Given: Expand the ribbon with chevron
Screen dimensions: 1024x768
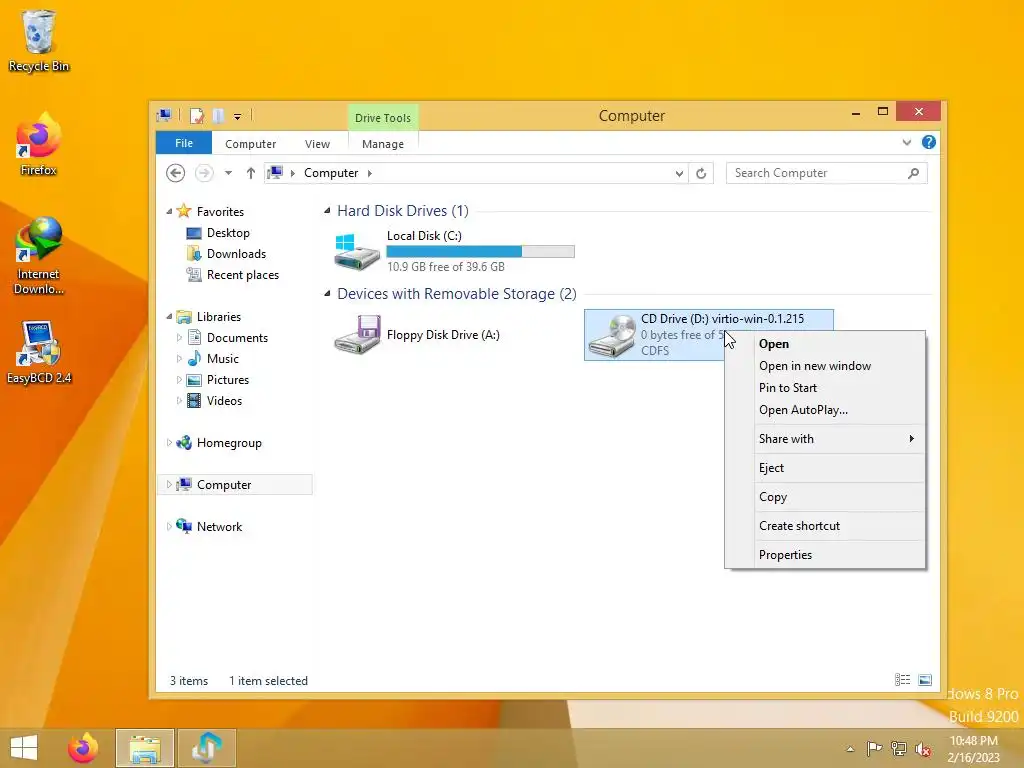Looking at the screenshot, I should (906, 142).
